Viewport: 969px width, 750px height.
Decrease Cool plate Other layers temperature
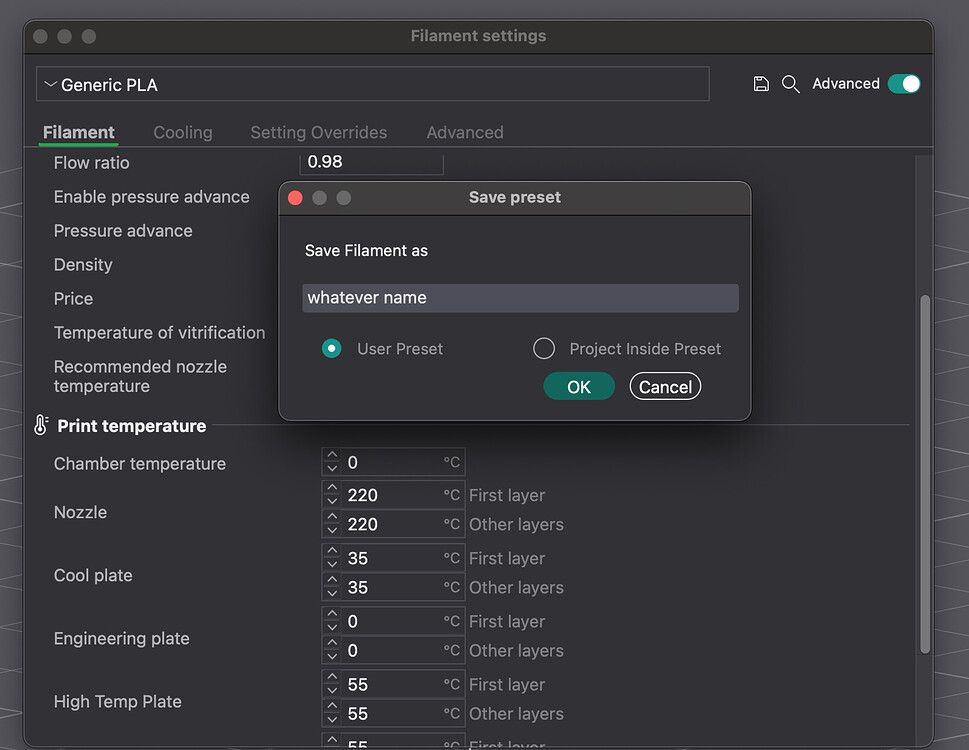(332, 594)
